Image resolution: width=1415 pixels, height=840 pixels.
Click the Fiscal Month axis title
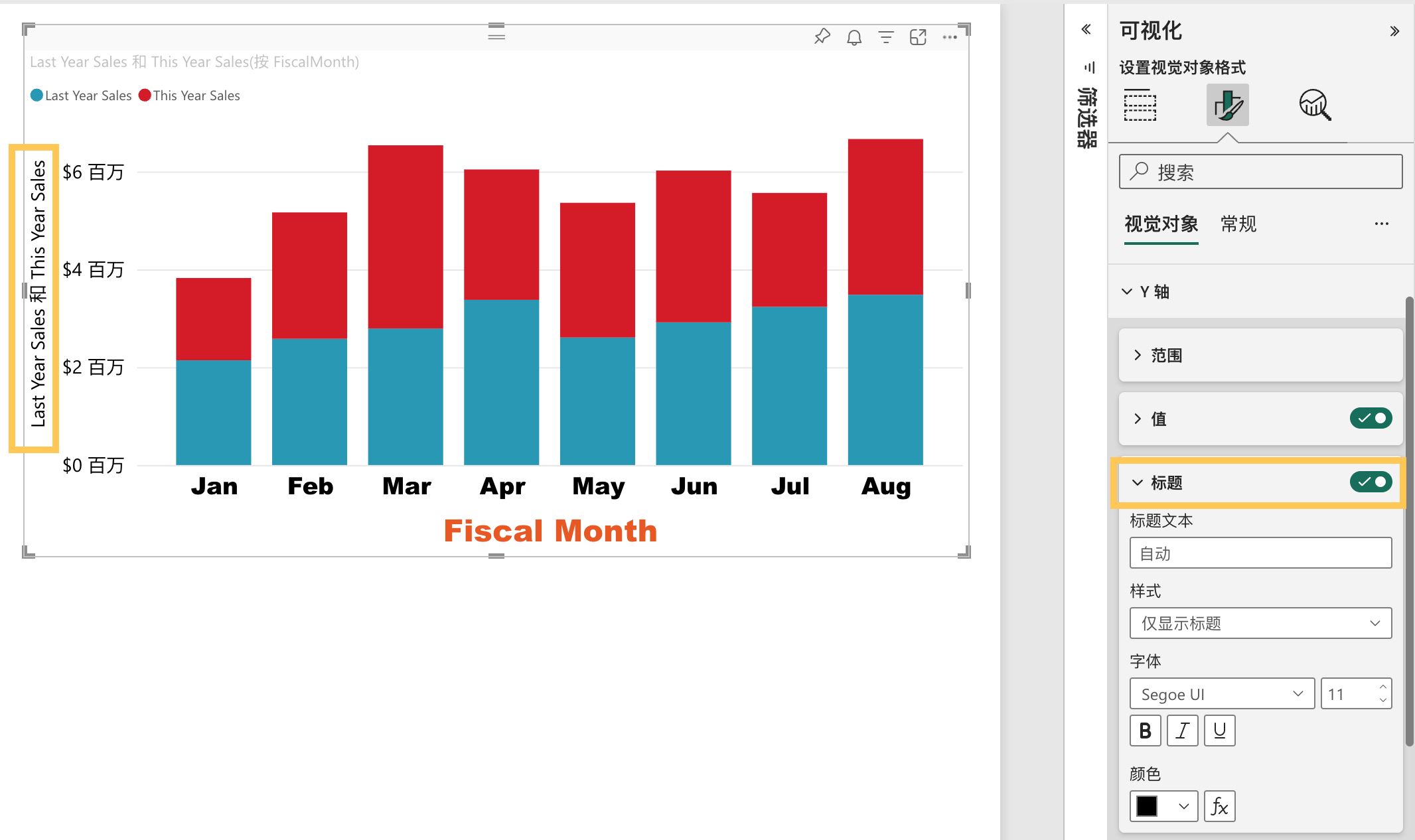coord(550,531)
